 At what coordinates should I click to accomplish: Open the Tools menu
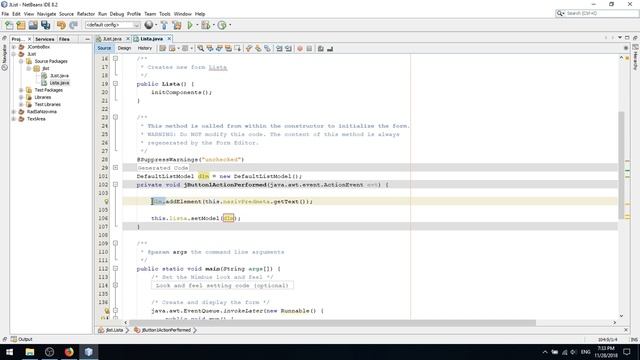[x=164, y=14]
